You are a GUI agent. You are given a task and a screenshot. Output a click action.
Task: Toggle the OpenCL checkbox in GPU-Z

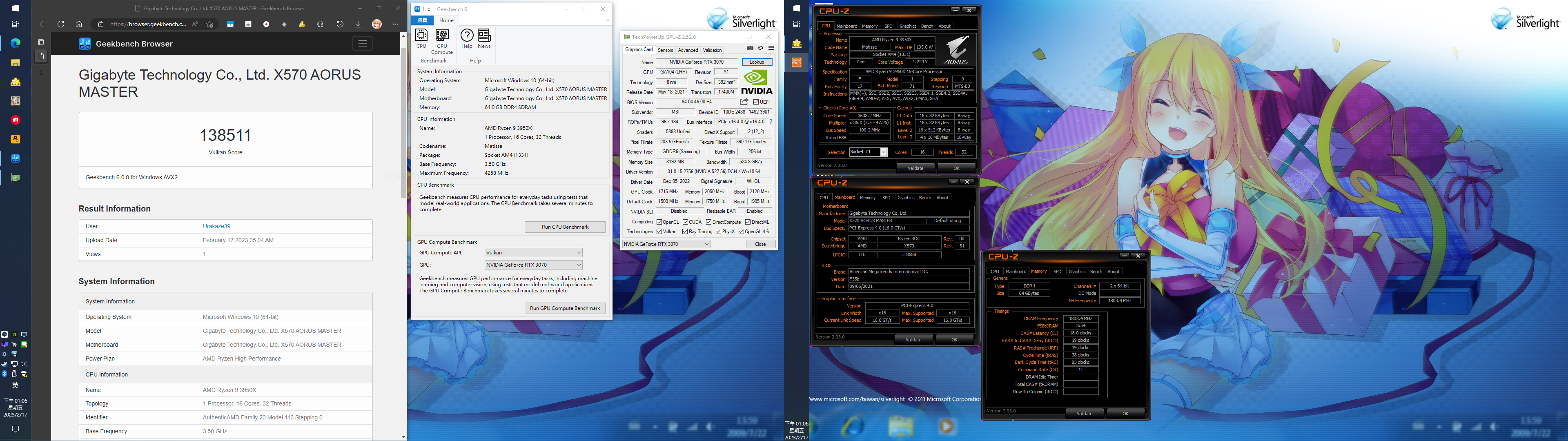coord(660,222)
